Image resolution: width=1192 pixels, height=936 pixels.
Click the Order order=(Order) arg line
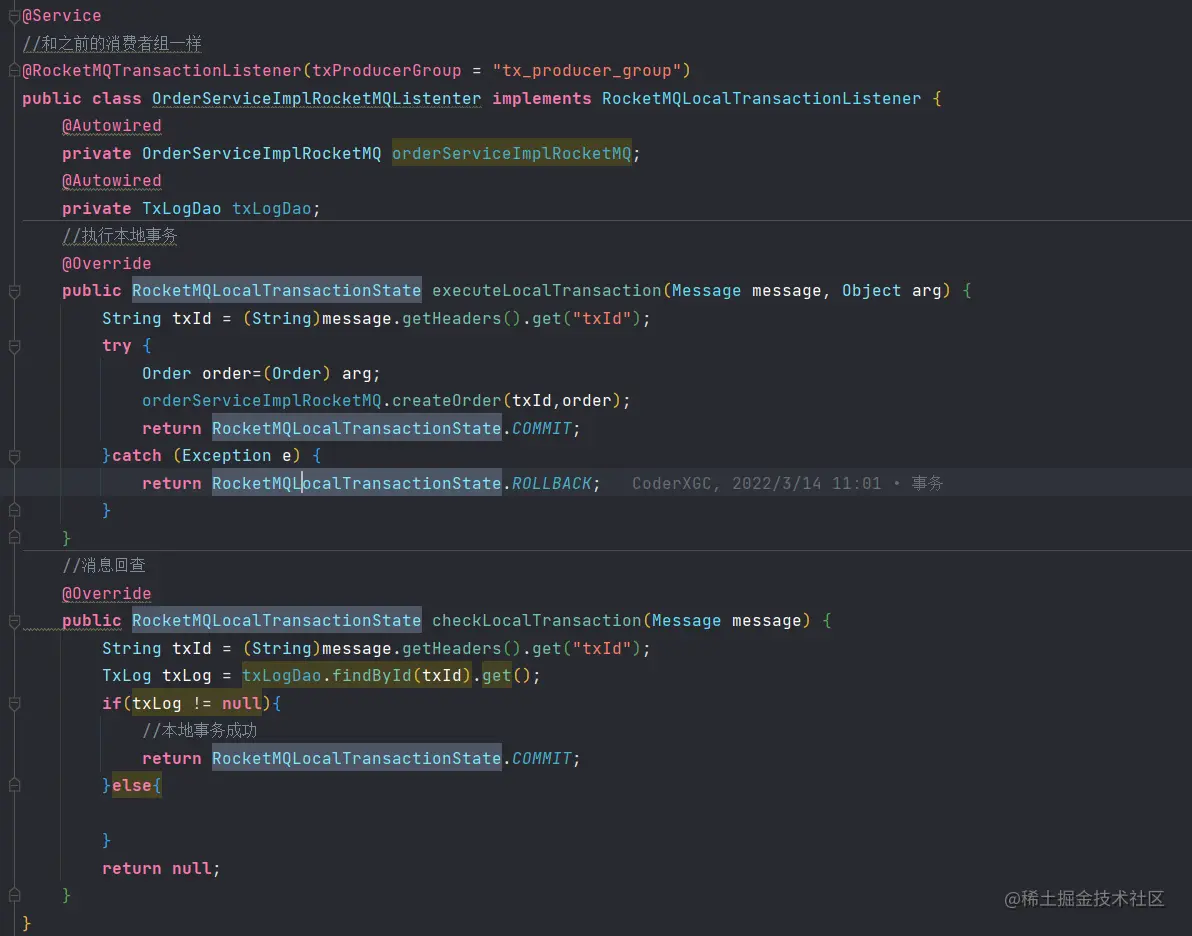coord(261,373)
